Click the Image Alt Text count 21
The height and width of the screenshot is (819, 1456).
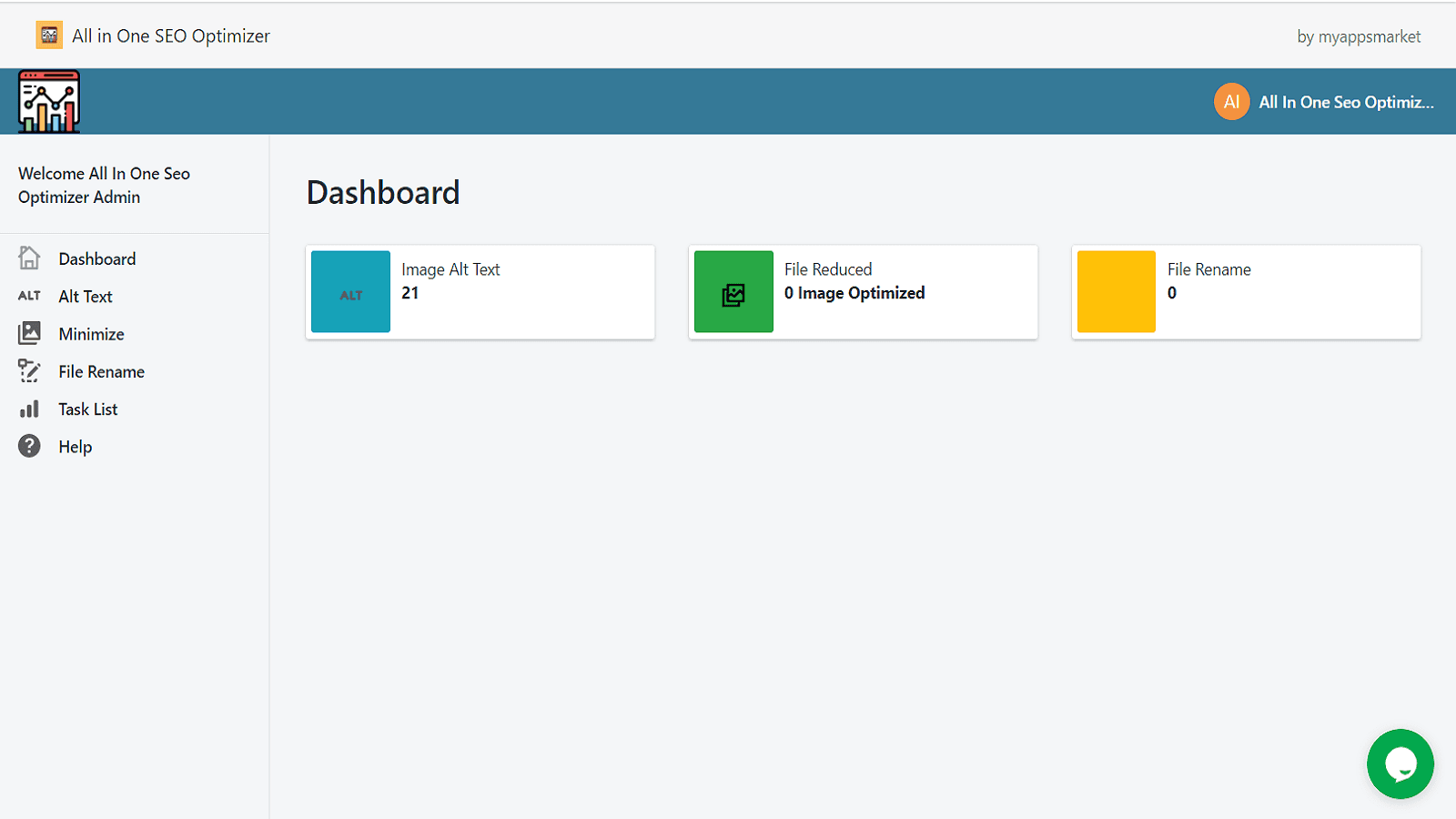pos(409,292)
